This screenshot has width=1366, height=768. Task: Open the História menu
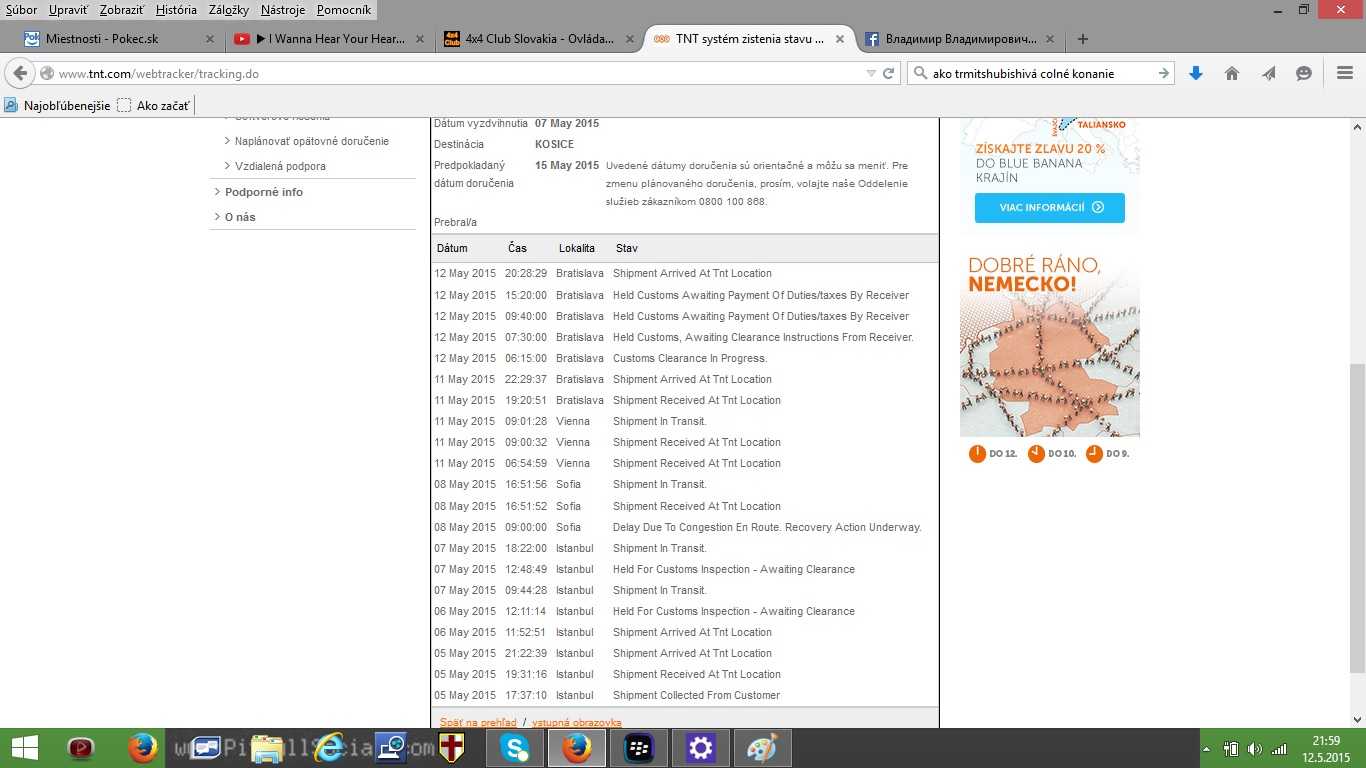tap(176, 10)
